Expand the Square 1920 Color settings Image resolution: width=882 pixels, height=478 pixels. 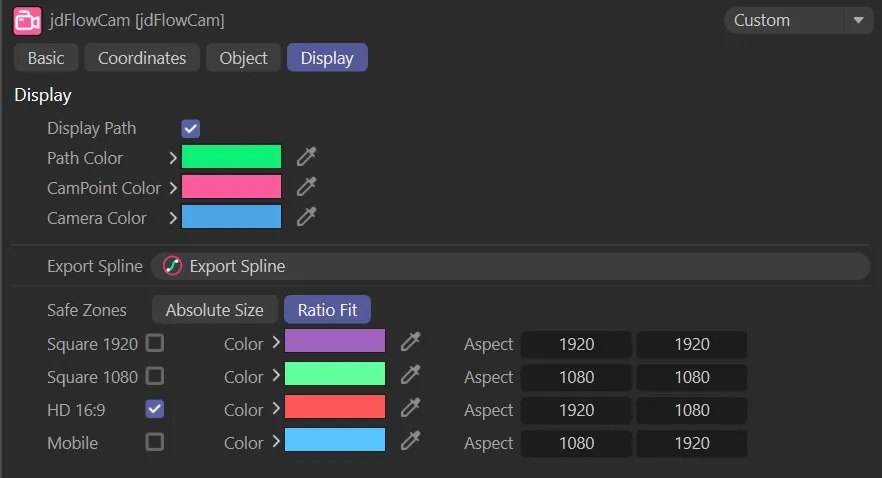pyautogui.click(x=276, y=342)
